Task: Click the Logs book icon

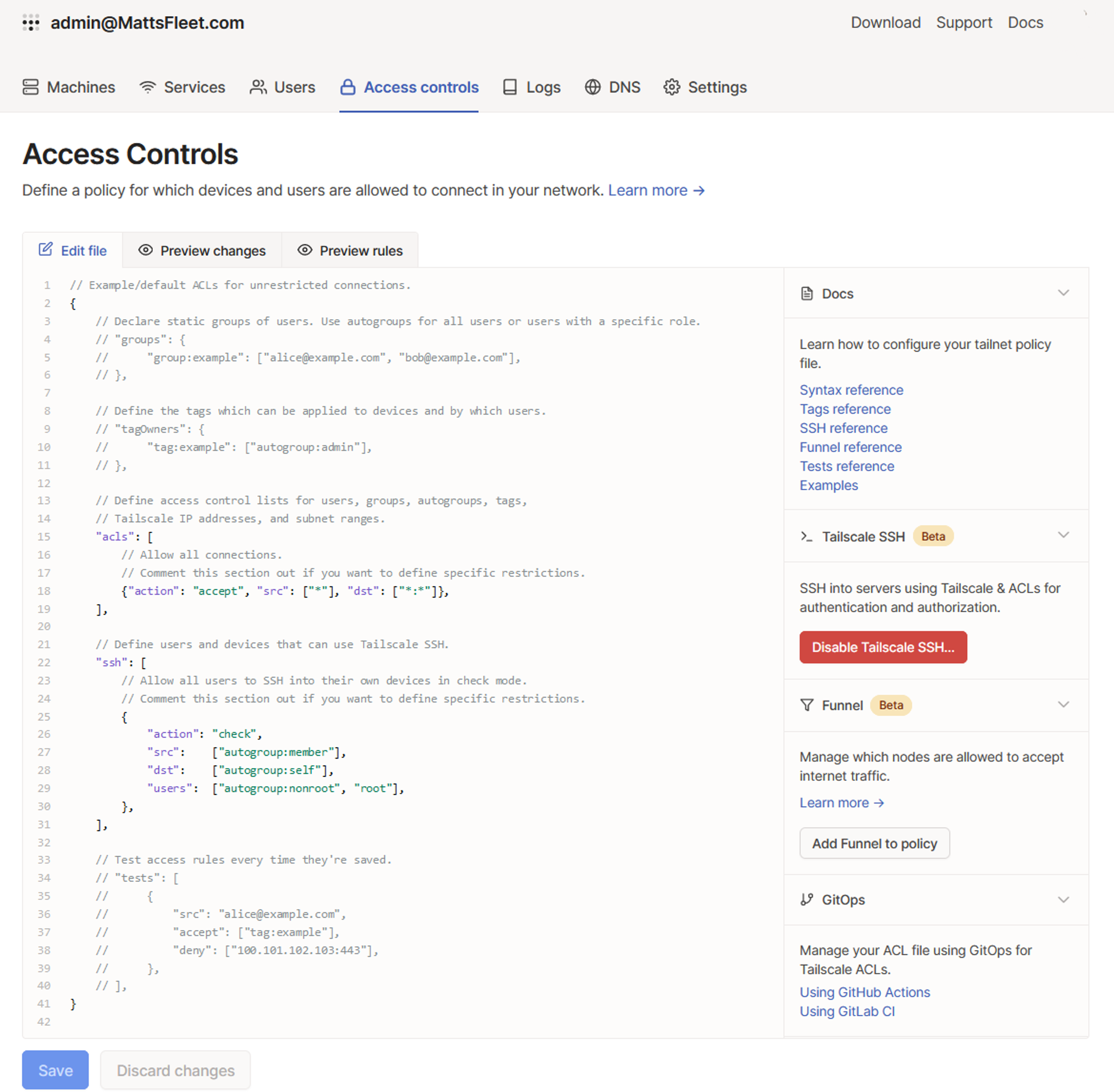Action: pos(509,87)
